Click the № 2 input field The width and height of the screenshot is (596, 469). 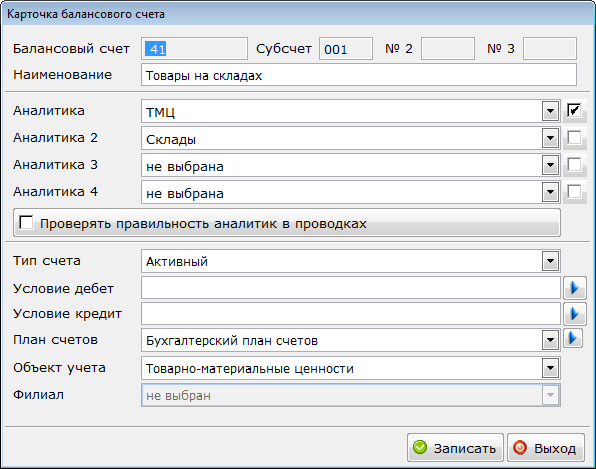click(x=448, y=49)
